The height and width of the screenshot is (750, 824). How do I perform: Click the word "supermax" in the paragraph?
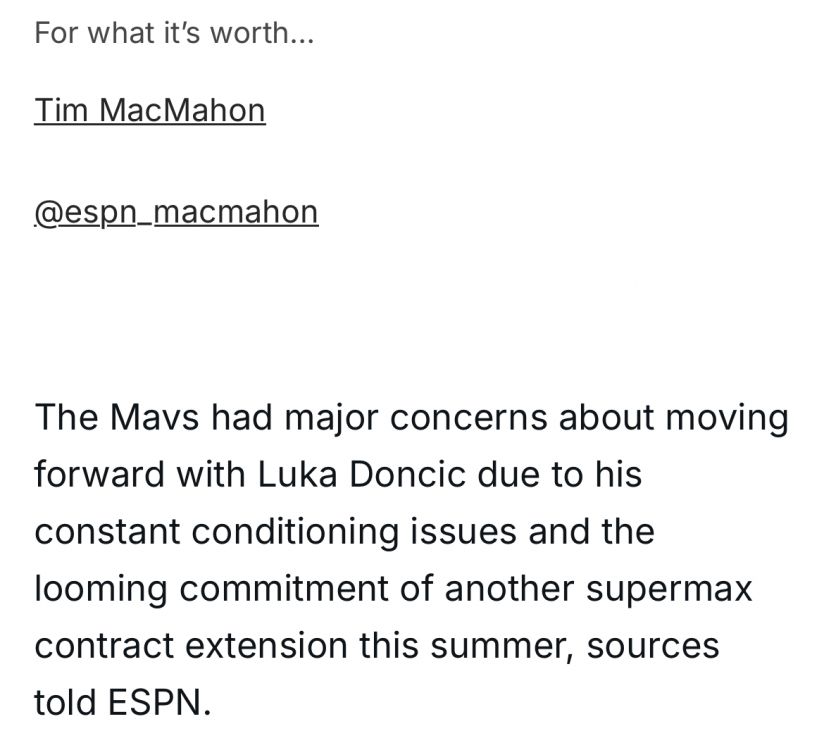point(669,589)
